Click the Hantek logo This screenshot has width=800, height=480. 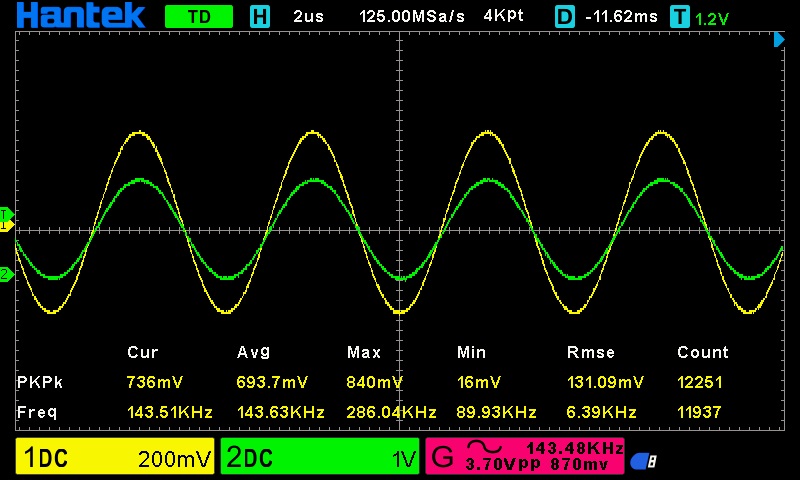pos(82,16)
